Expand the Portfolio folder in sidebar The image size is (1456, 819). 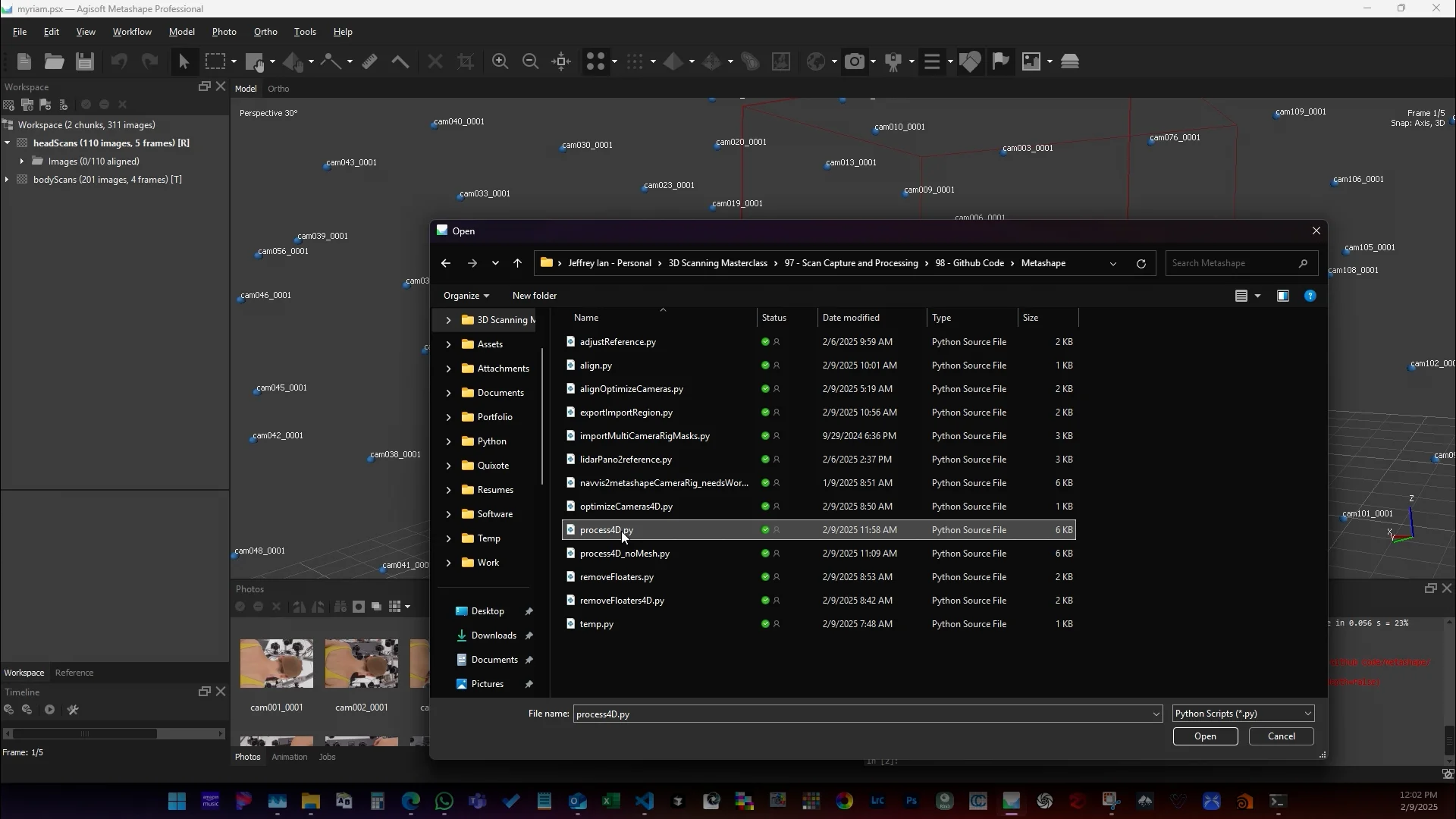448,417
